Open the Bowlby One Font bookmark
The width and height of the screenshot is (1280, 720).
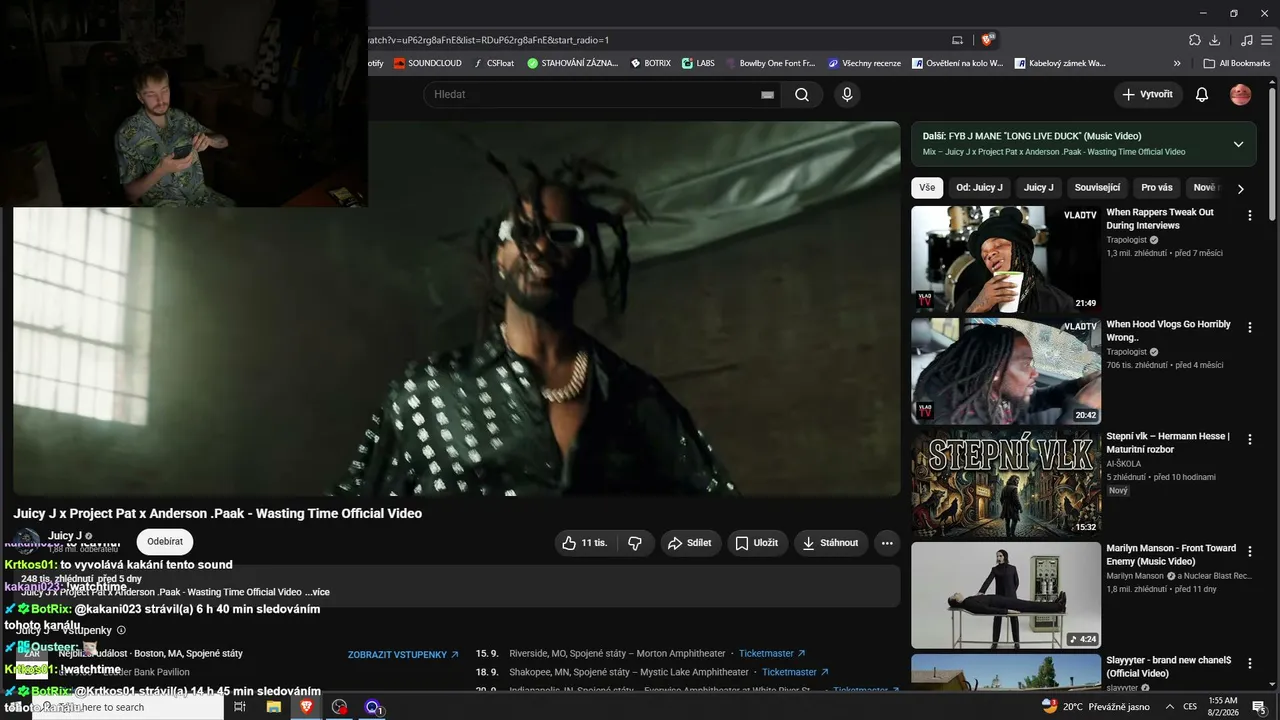769,63
